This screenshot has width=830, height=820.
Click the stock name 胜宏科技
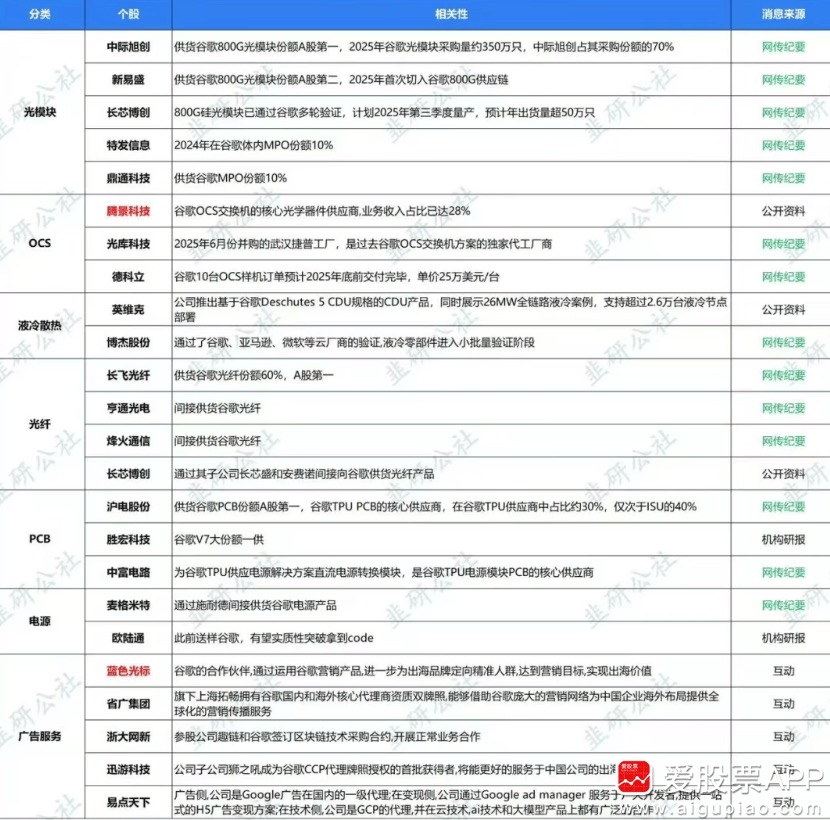128,539
